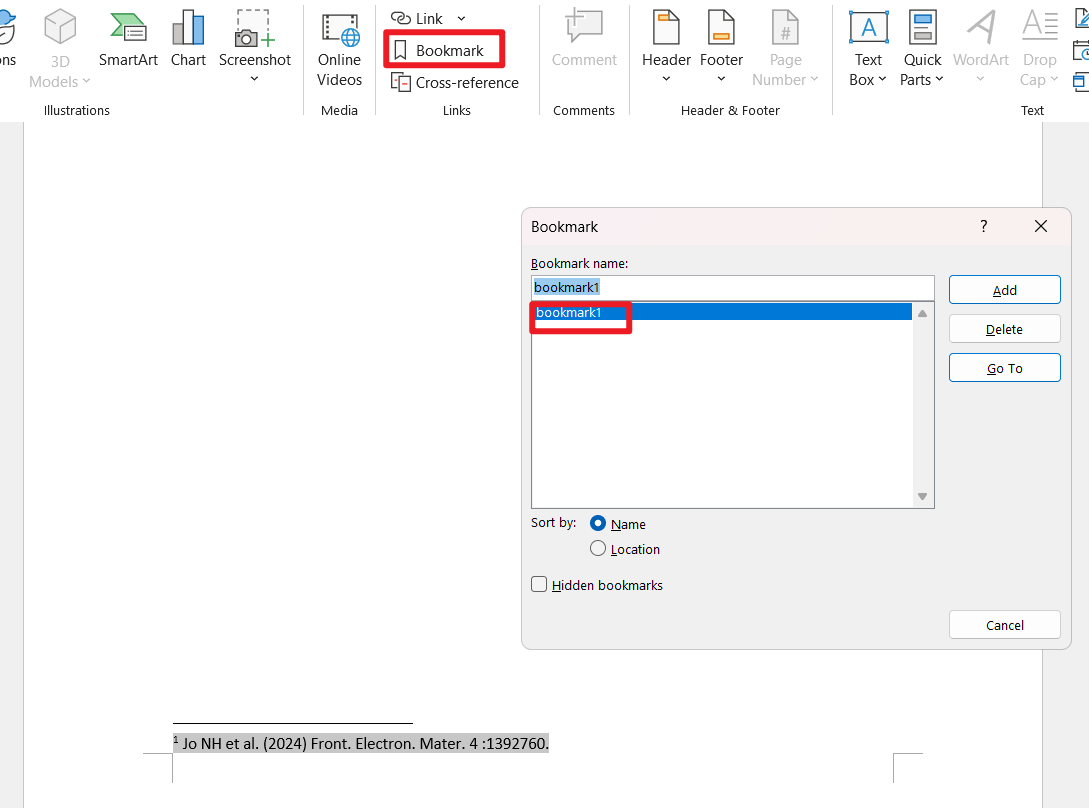This screenshot has height=808, width=1089.
Task: Expand the Footer dropdown chevron
Action: (721, 79)
